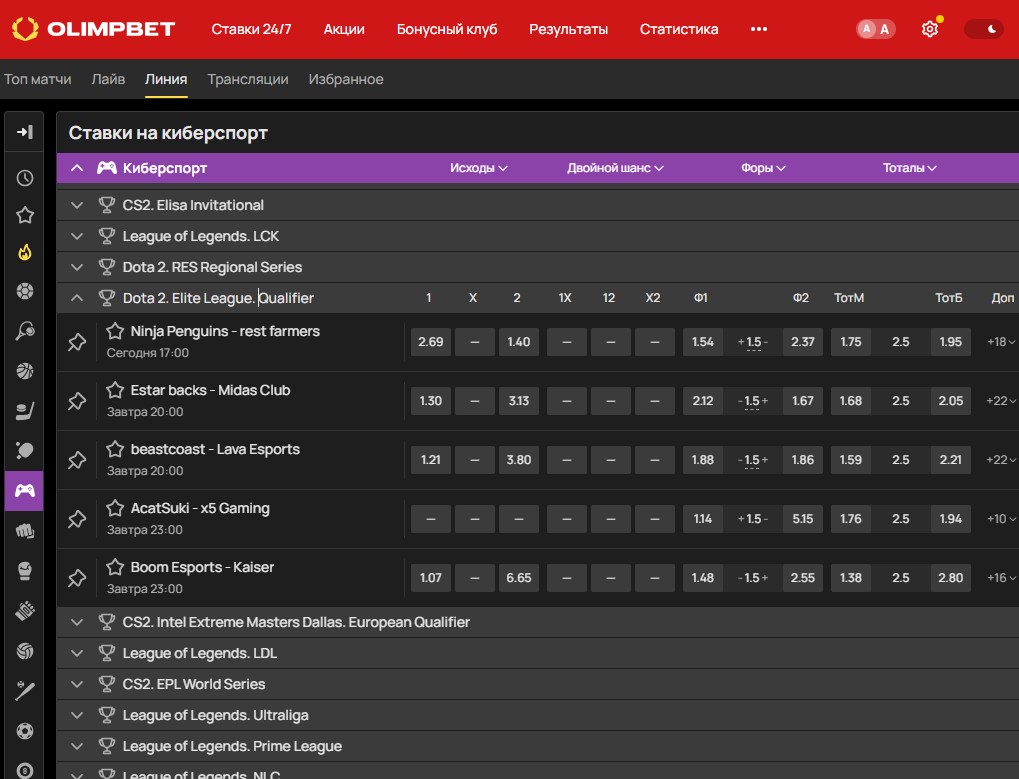Switch to the Топ матчи tab
Viewport: 1019px width, 779px height.
point(38,79)
